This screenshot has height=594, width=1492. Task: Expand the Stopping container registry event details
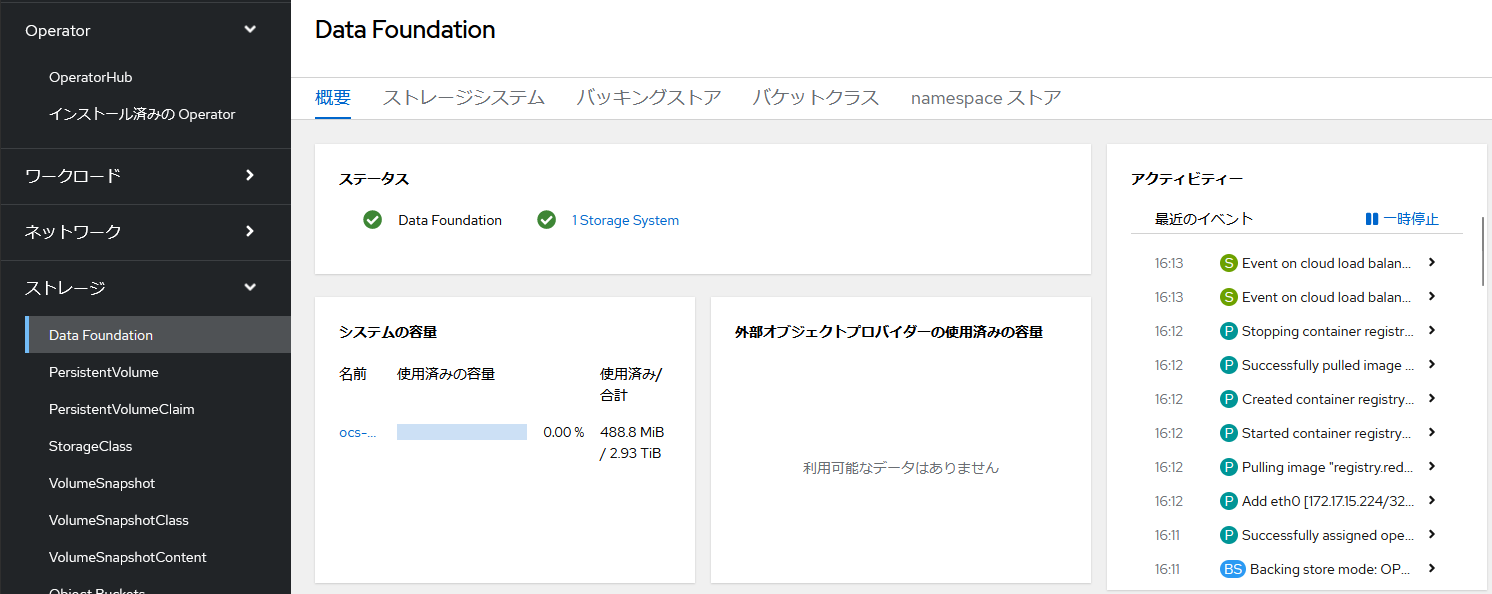pyautogui.click(x=1432, y=330)
